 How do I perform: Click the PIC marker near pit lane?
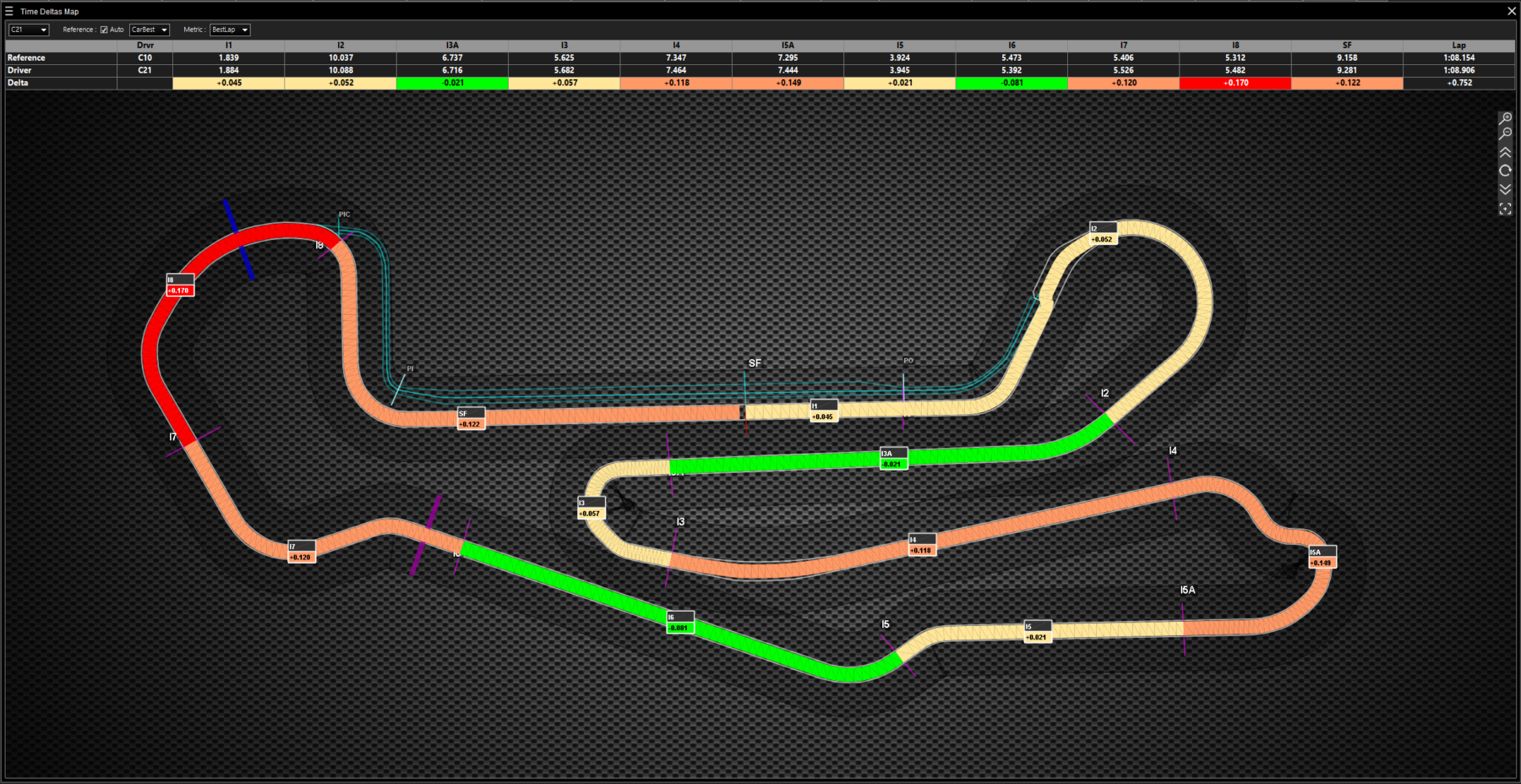[343, 215]
